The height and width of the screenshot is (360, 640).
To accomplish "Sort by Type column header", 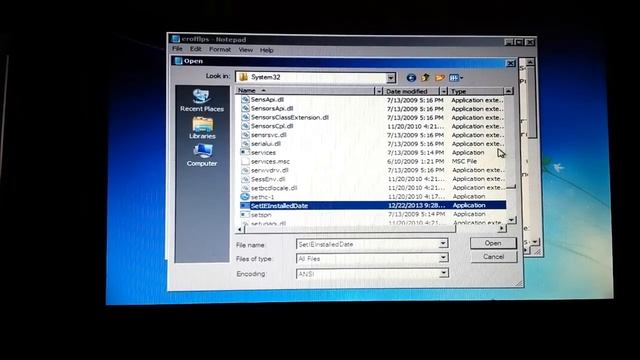I will pyautogui.click(x=476, y=91).
